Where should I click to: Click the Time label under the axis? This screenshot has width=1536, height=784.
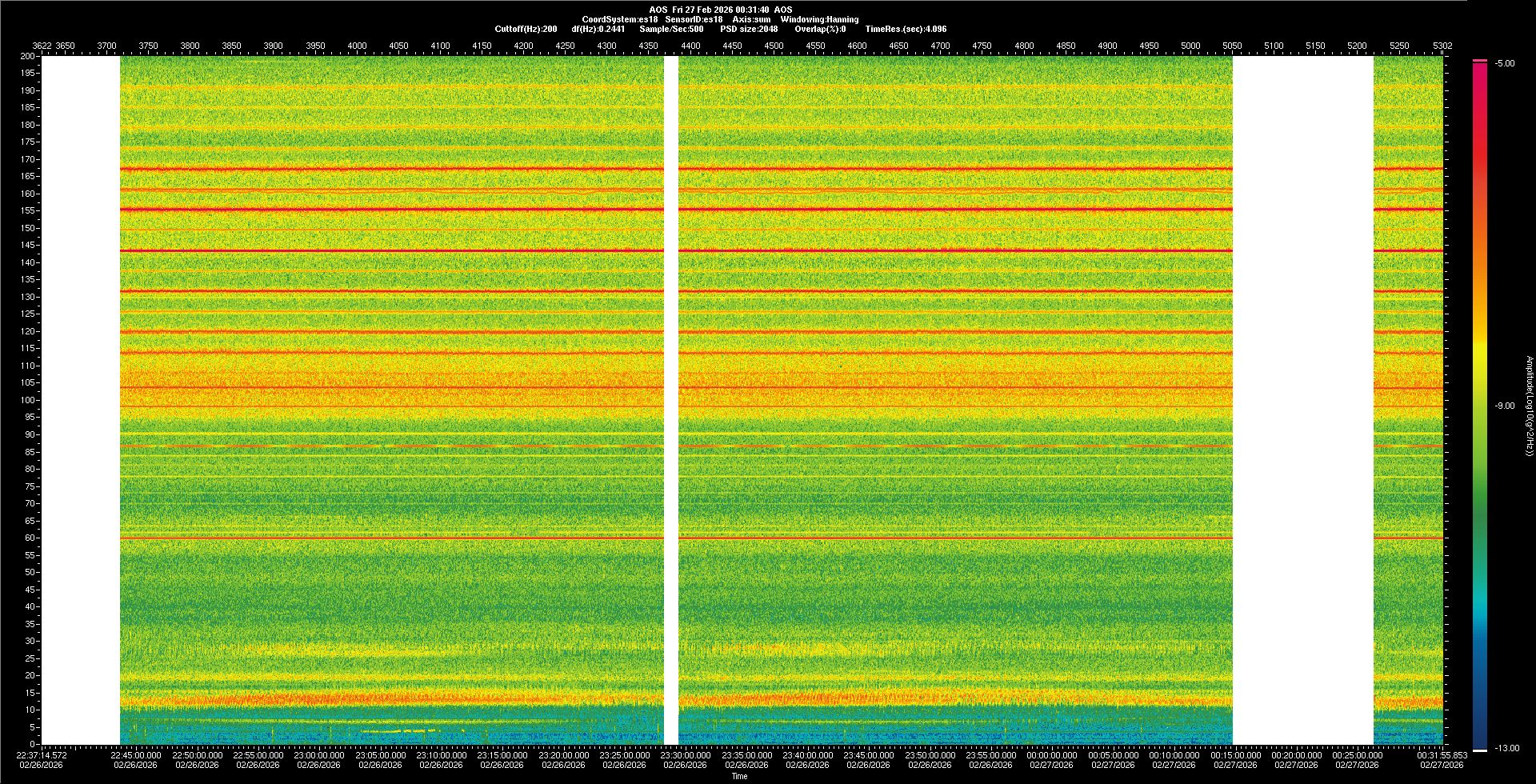click(740, 776)
